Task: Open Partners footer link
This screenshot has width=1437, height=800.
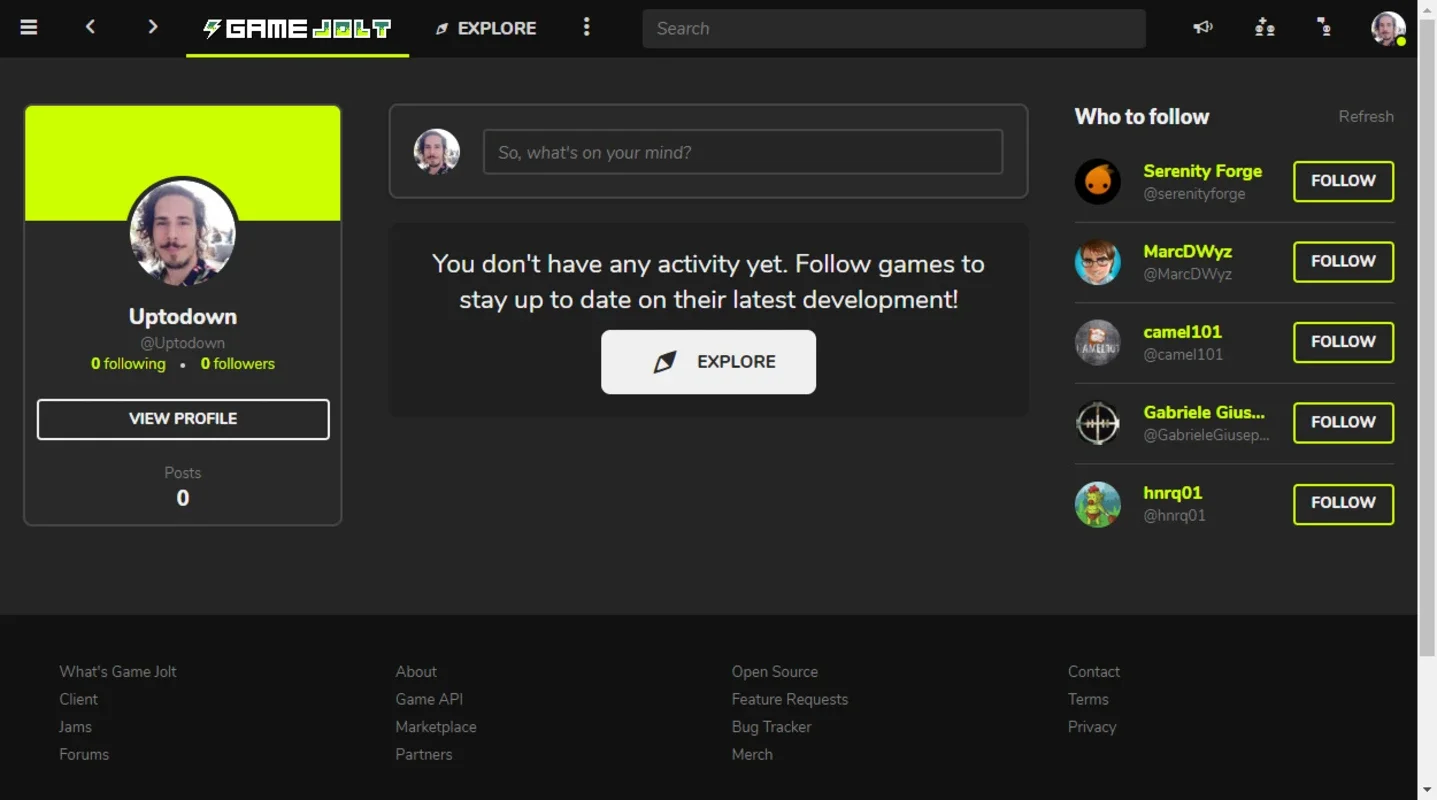Action: point(424,754)
